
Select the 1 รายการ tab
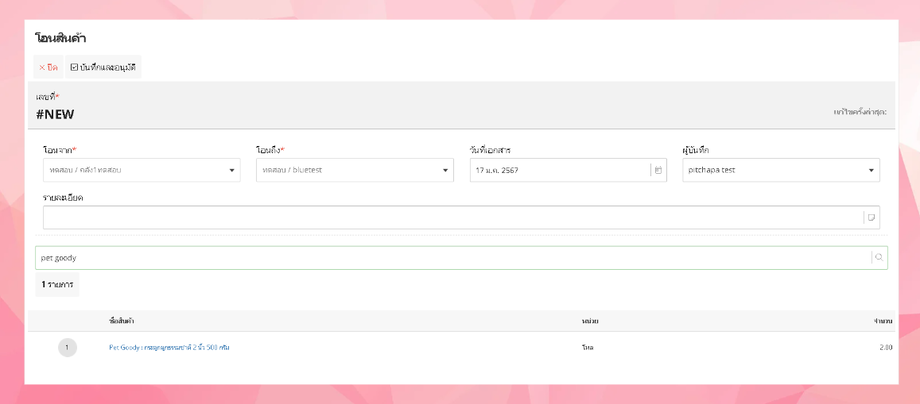57,284
